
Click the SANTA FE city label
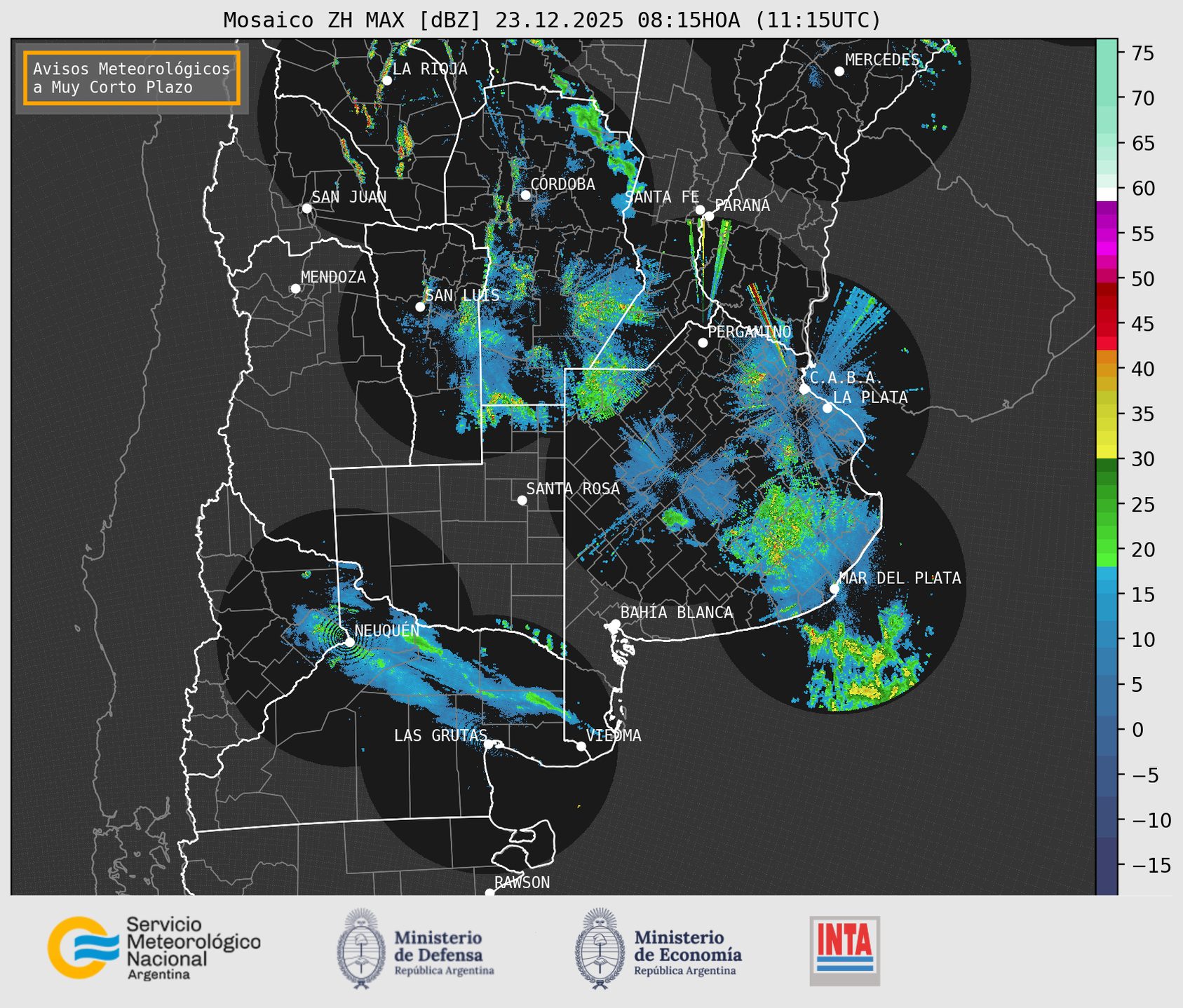tap(663, 197)
